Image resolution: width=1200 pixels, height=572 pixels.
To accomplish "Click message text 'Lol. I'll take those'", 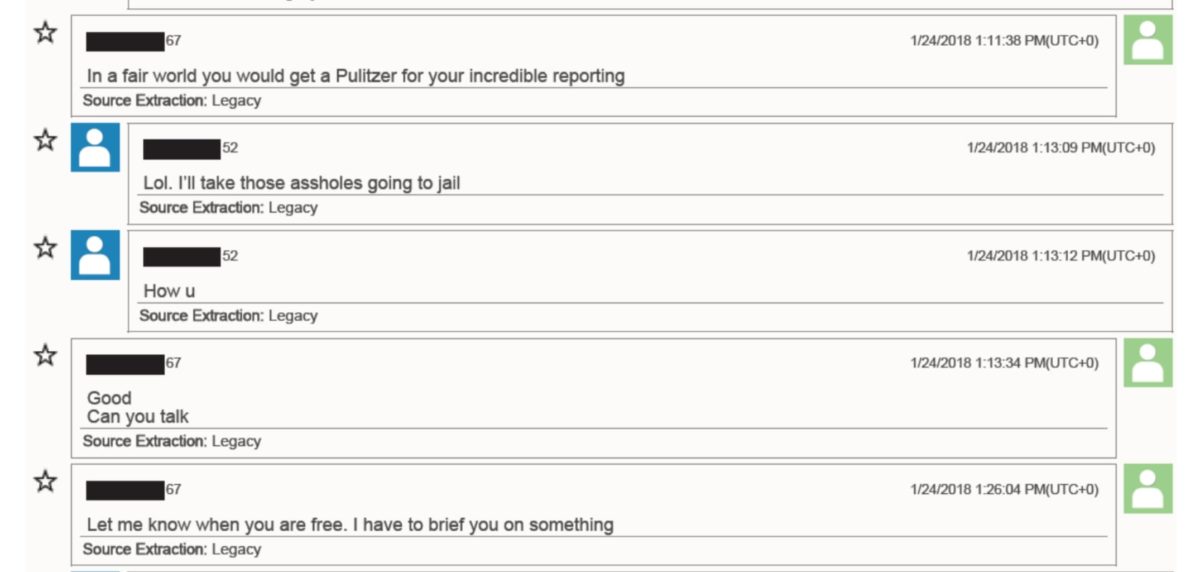I will pos(302,183).
